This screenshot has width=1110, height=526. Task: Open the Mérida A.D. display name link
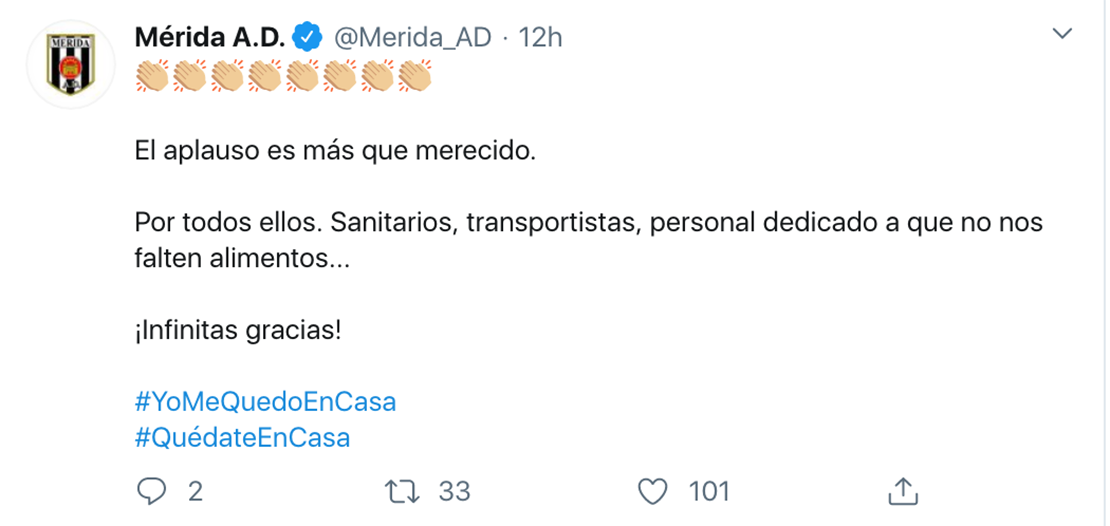210,38
